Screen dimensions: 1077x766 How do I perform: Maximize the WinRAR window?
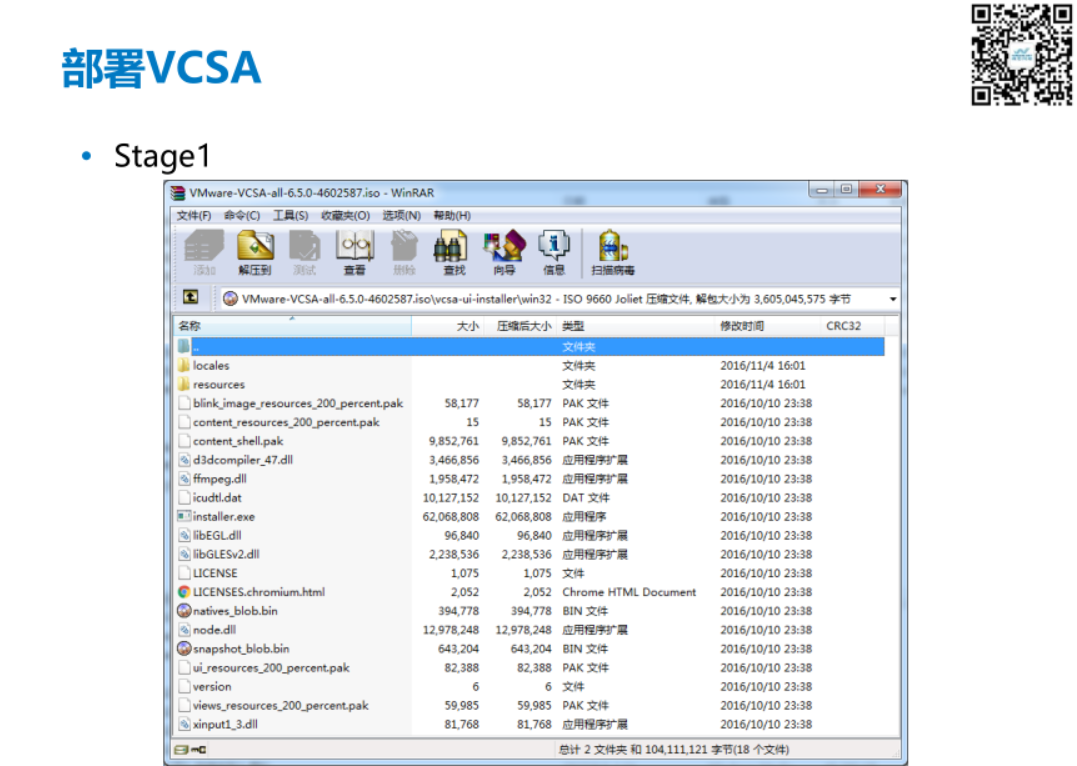(846, 189)
